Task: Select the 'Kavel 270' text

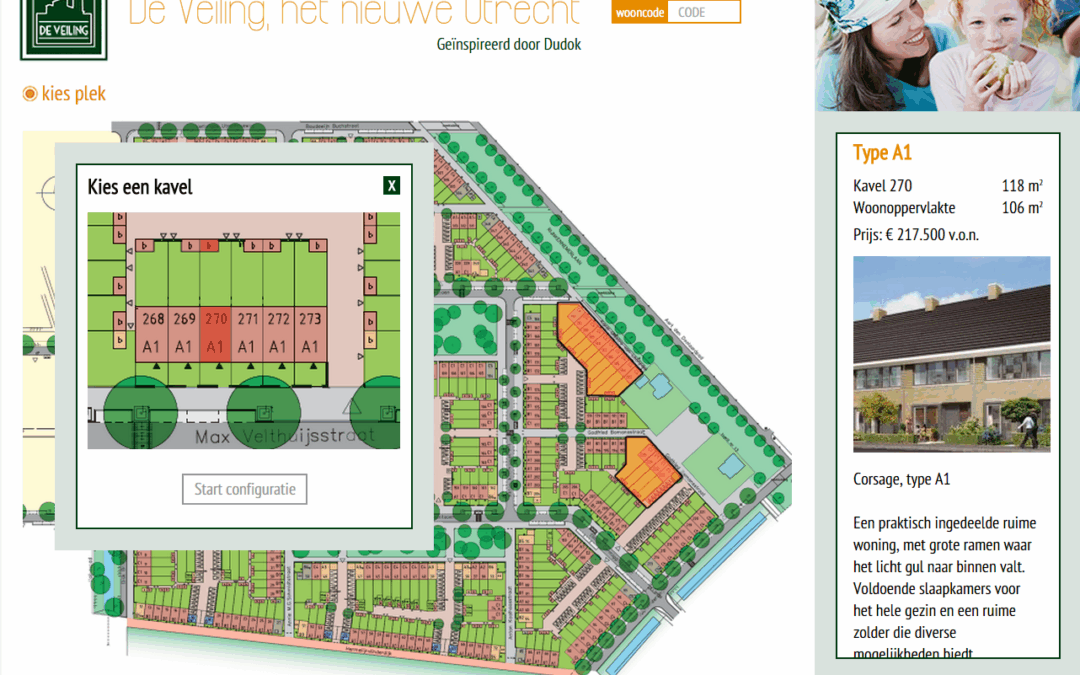Action: click(882, 186)
